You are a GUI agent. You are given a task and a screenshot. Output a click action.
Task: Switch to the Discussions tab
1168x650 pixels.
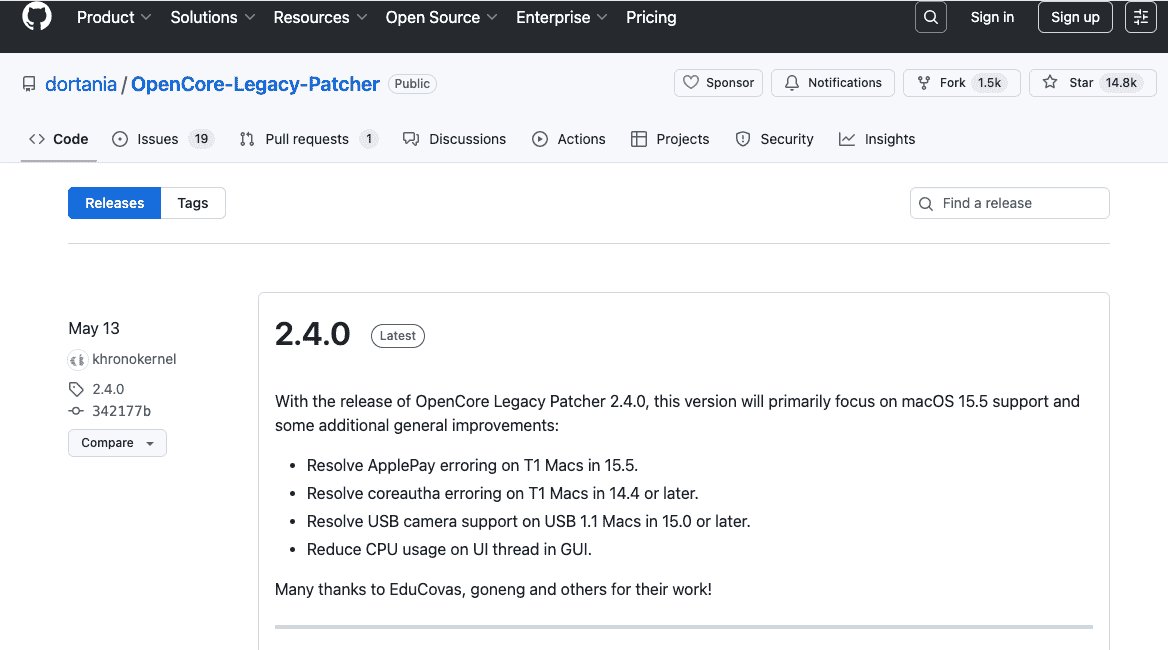coord(454,139)
